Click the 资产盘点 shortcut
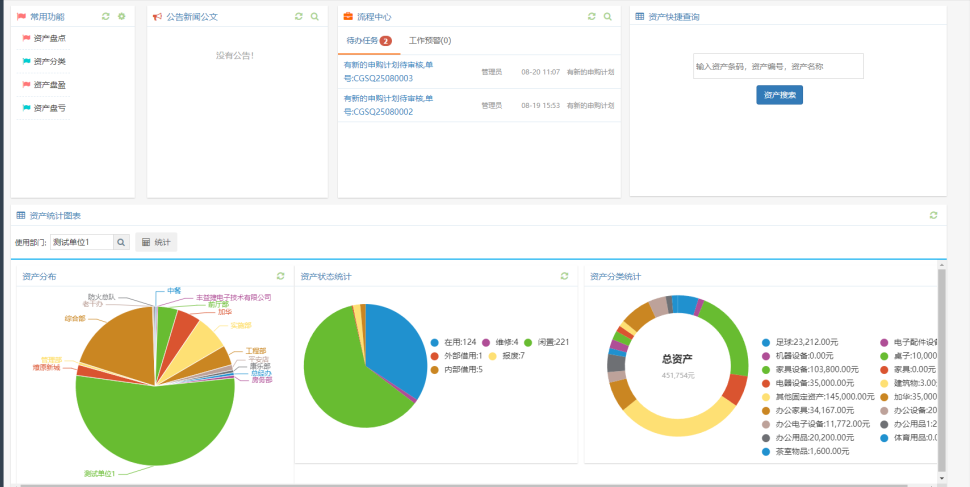The image size is (970, 487). pyautogui.click(x=48, y=38)
